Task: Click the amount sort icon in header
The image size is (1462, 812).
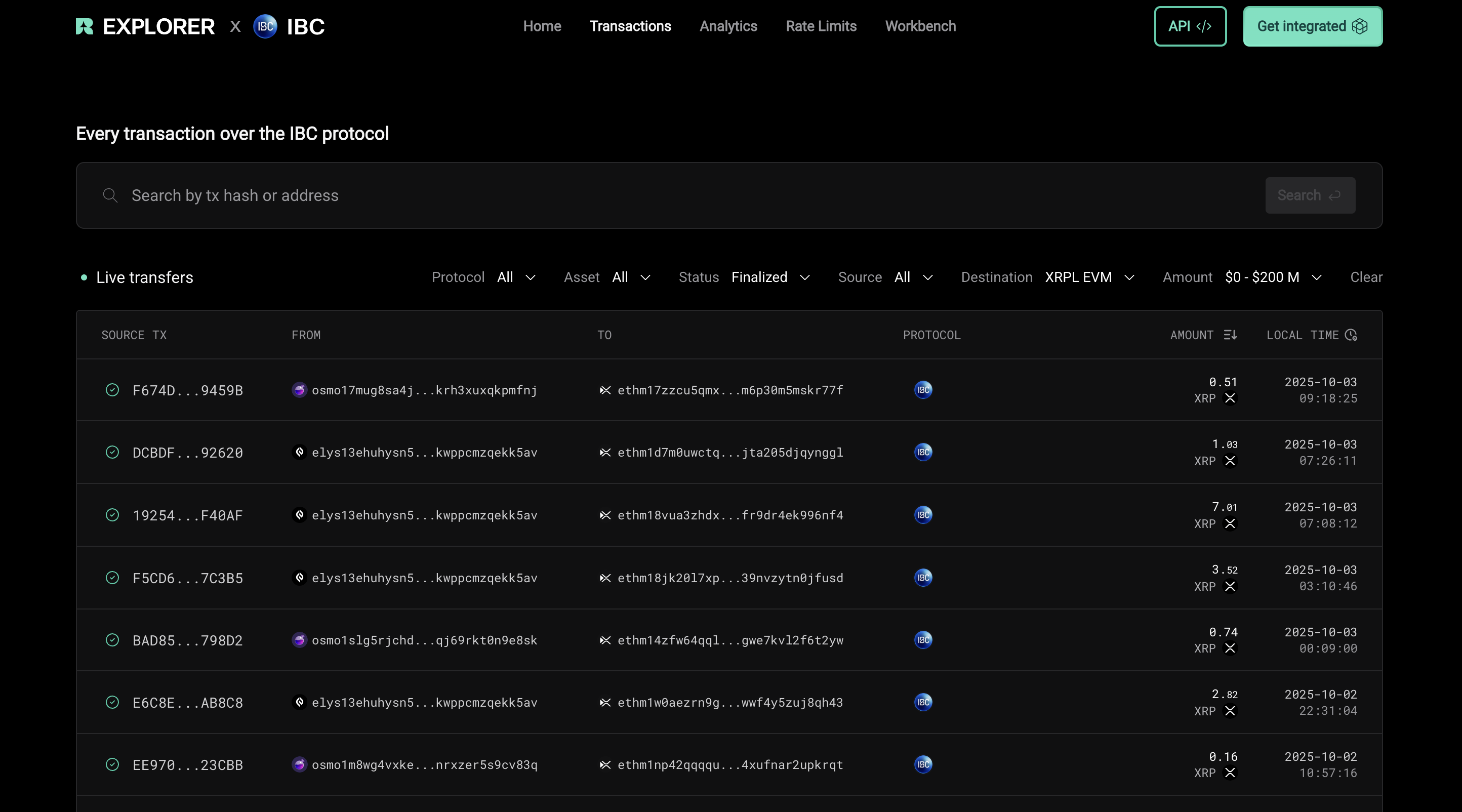Action: coord(1230,335)
